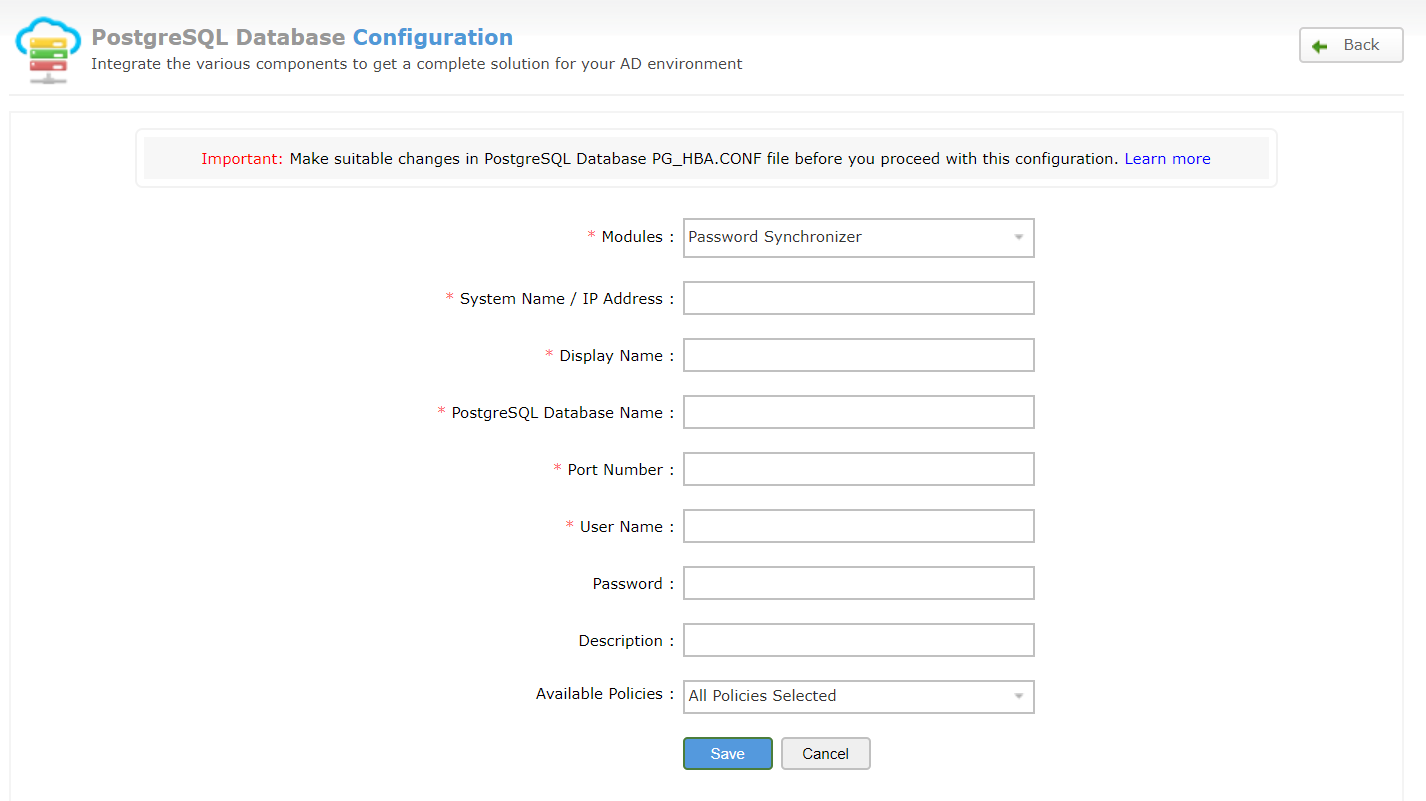Click the Password input field
The height and width of the screenshot is (801, 1426).
point(858,583)
